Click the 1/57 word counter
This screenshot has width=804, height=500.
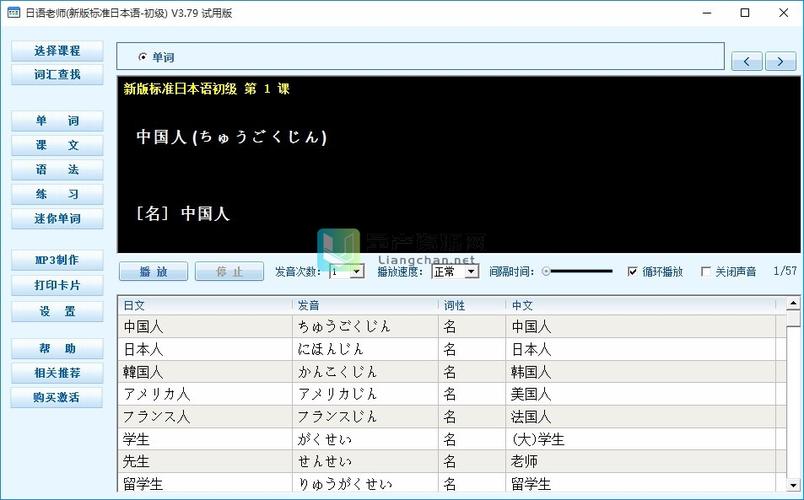tap(785, 271)
